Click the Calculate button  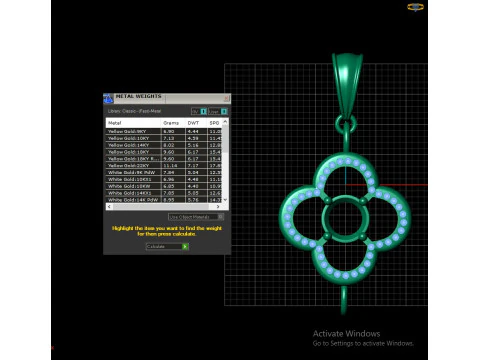[x=167, y=246]
